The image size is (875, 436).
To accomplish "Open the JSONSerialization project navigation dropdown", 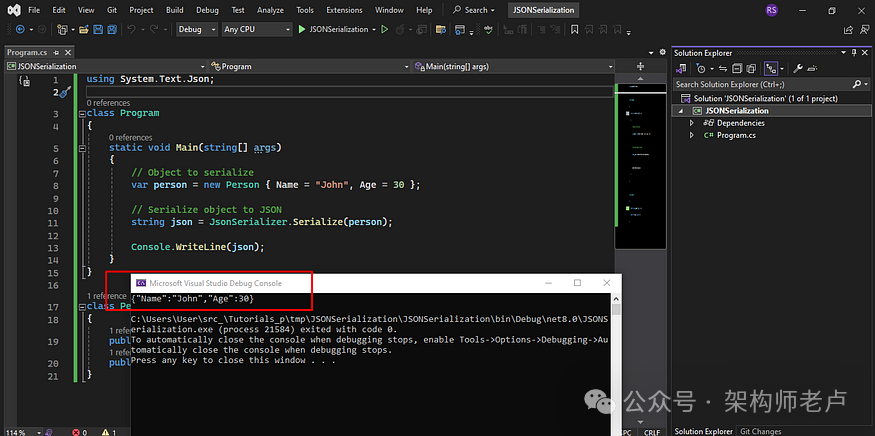I will tap(105, 66).
